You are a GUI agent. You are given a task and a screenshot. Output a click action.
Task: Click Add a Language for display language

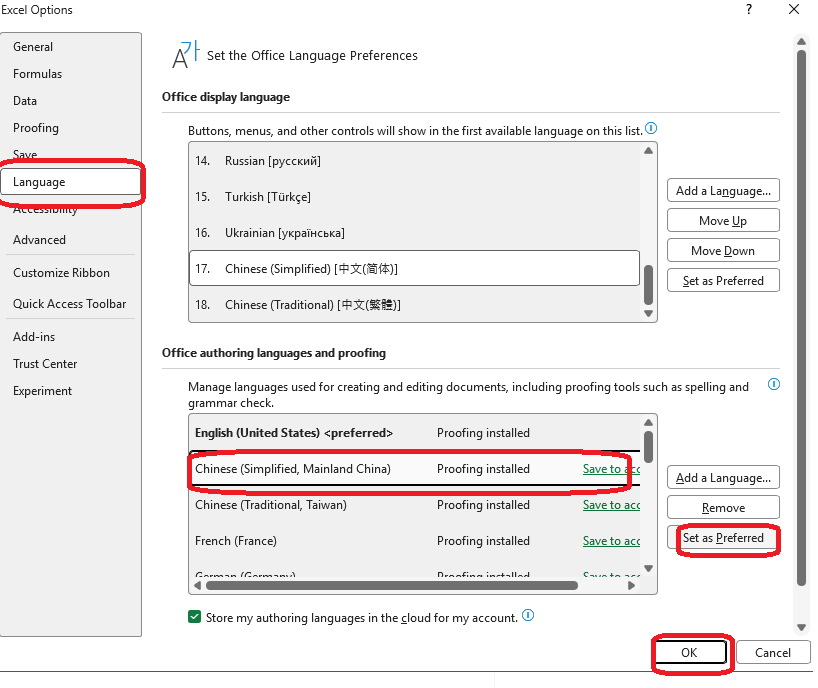[x=723, y=190]
